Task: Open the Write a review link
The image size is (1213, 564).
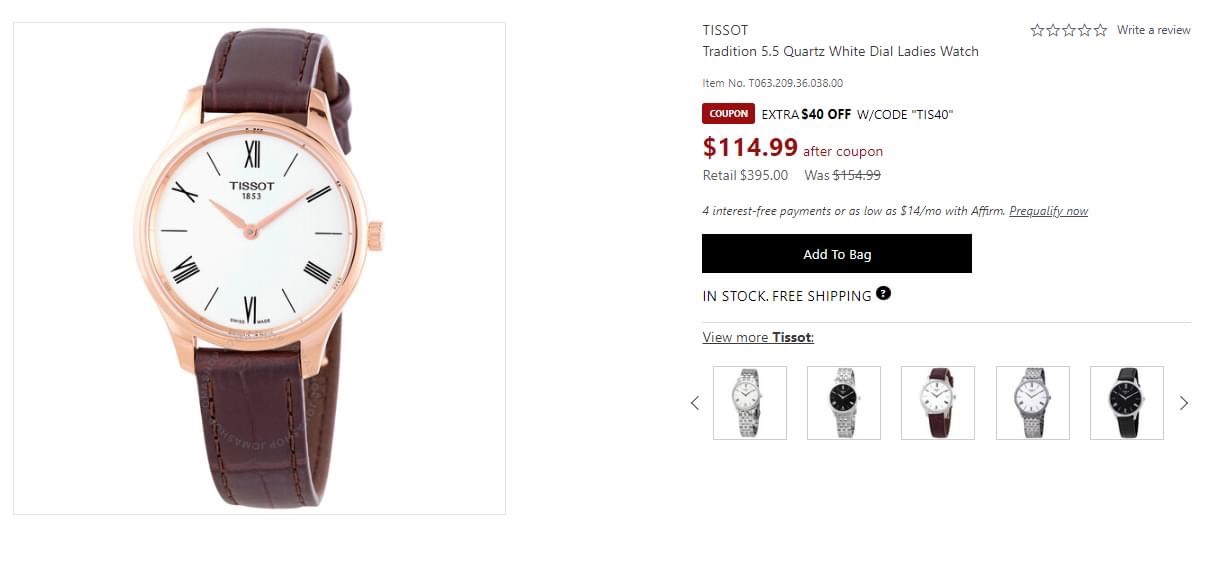Action: (x=1153, y=30)
